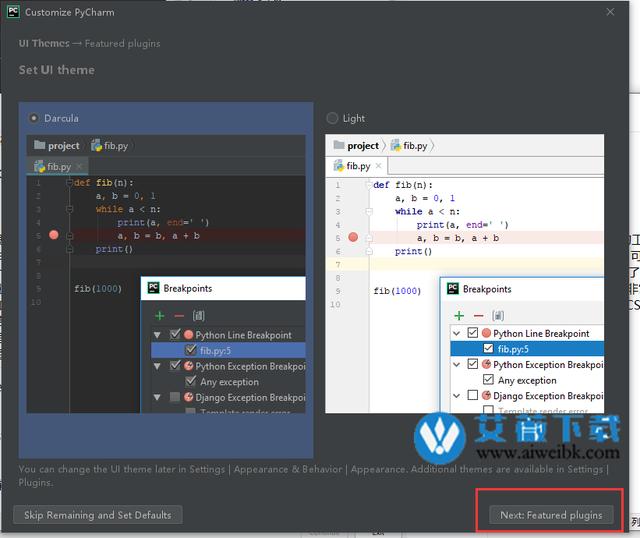
Task: Collapse Django Exception Breakpoint in Darcula preview
Action: (157, 397)
